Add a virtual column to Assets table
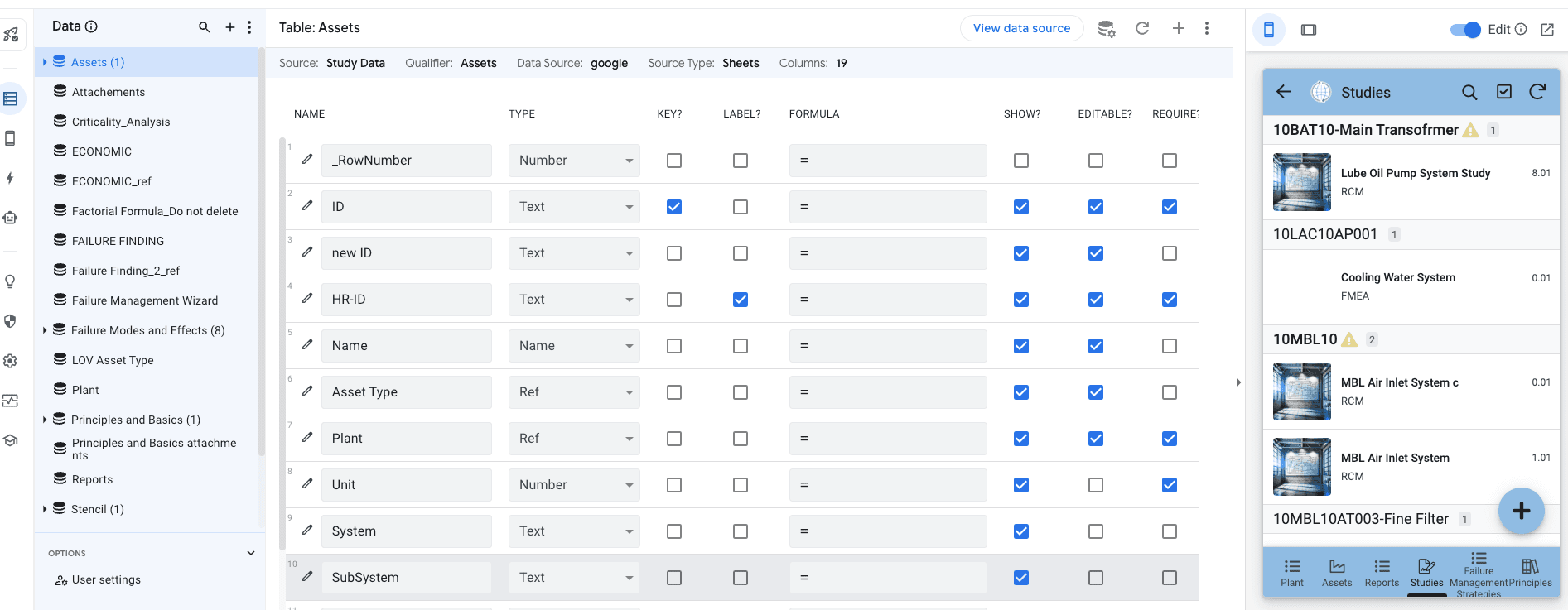 [1179, 28]
